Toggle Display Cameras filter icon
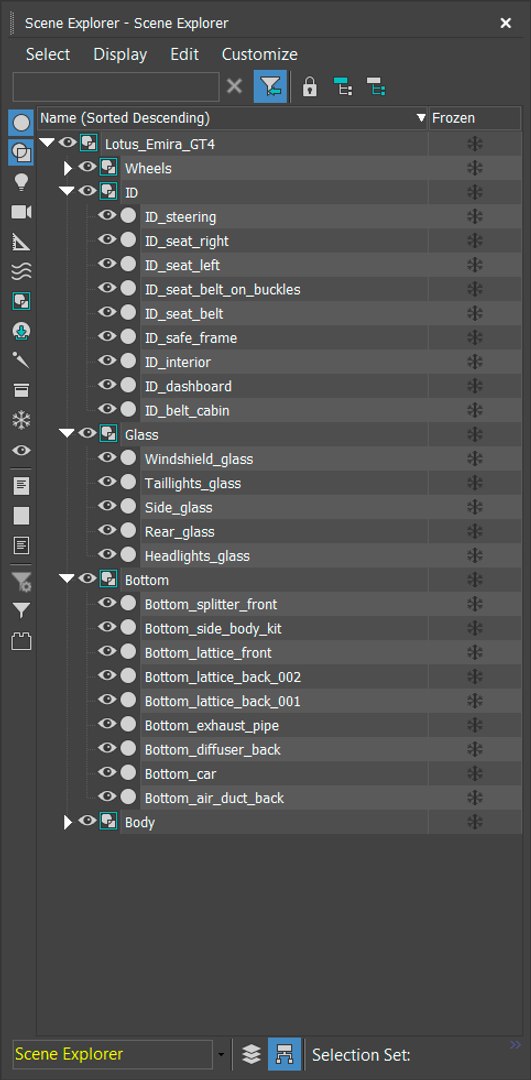Image resolution: width=531 pixels, height=1080 pixels. (21, 212)
